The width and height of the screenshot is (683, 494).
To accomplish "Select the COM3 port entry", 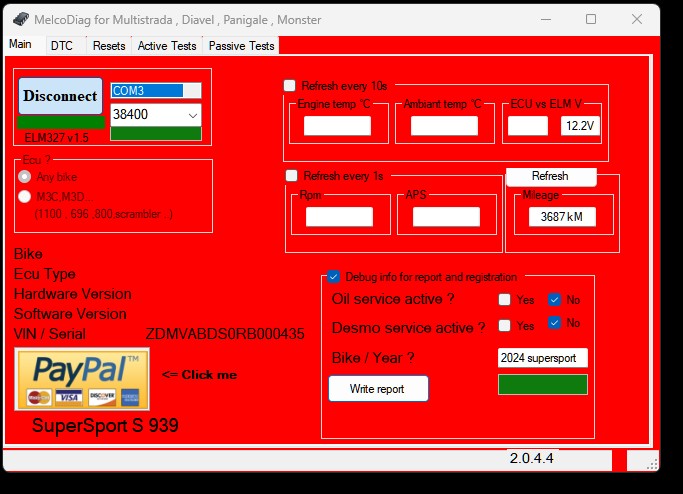I will tap(156, 91).
